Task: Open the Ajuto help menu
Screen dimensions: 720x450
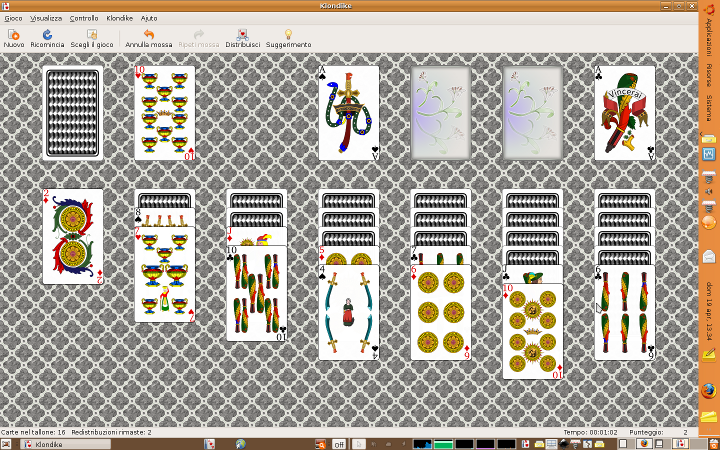Action: pos(149,18)
